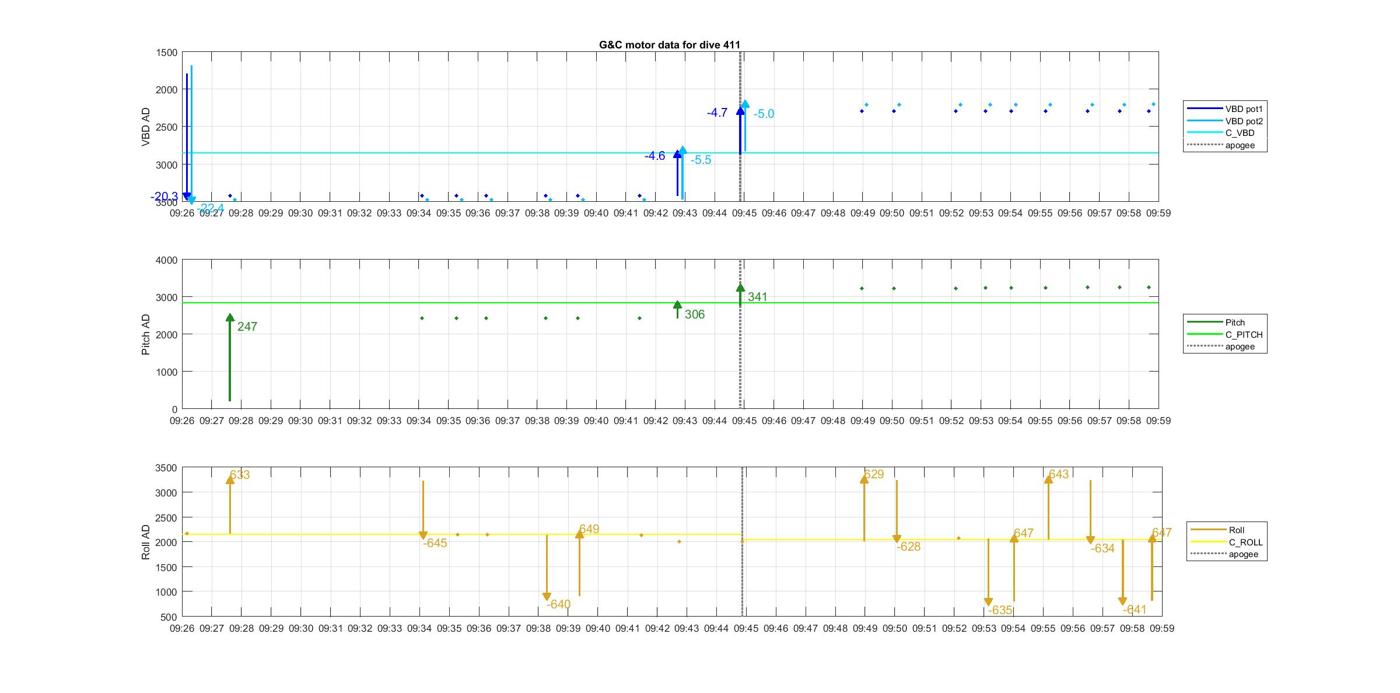Click the roll value label '633'

tap(240, 475)
